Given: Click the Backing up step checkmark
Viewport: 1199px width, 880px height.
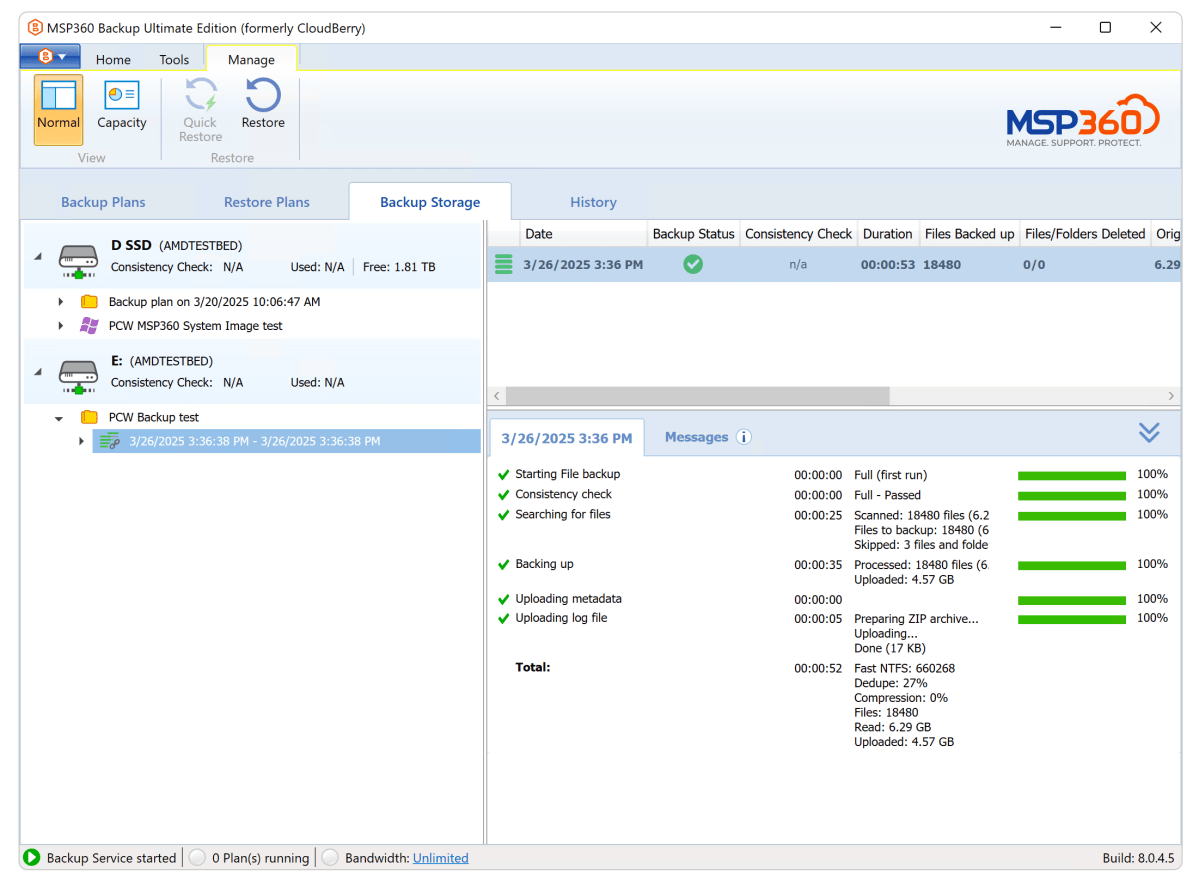Looking at the screenshot, I should tap(503, 564).
